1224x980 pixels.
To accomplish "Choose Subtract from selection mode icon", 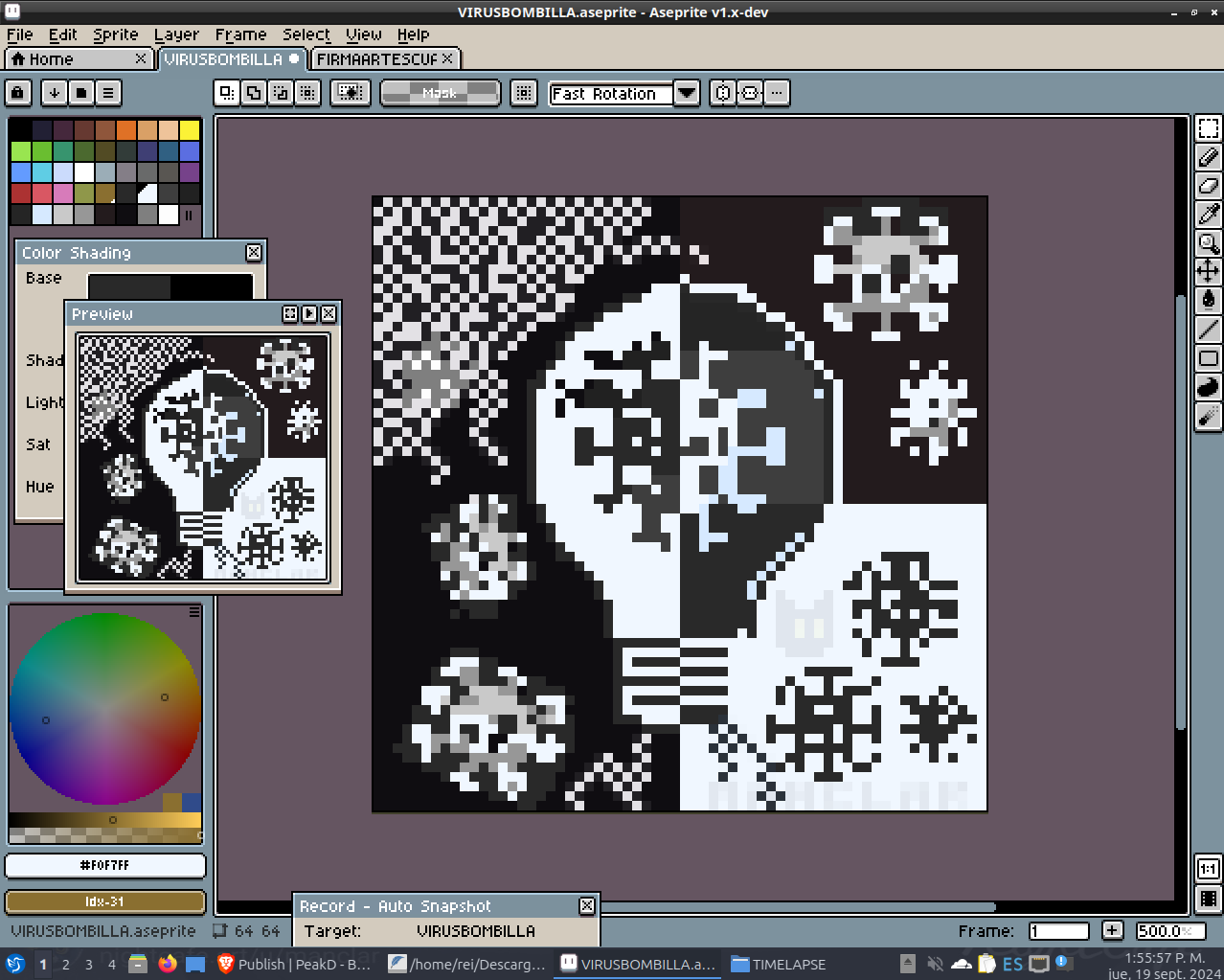I will tap(280, 93).
